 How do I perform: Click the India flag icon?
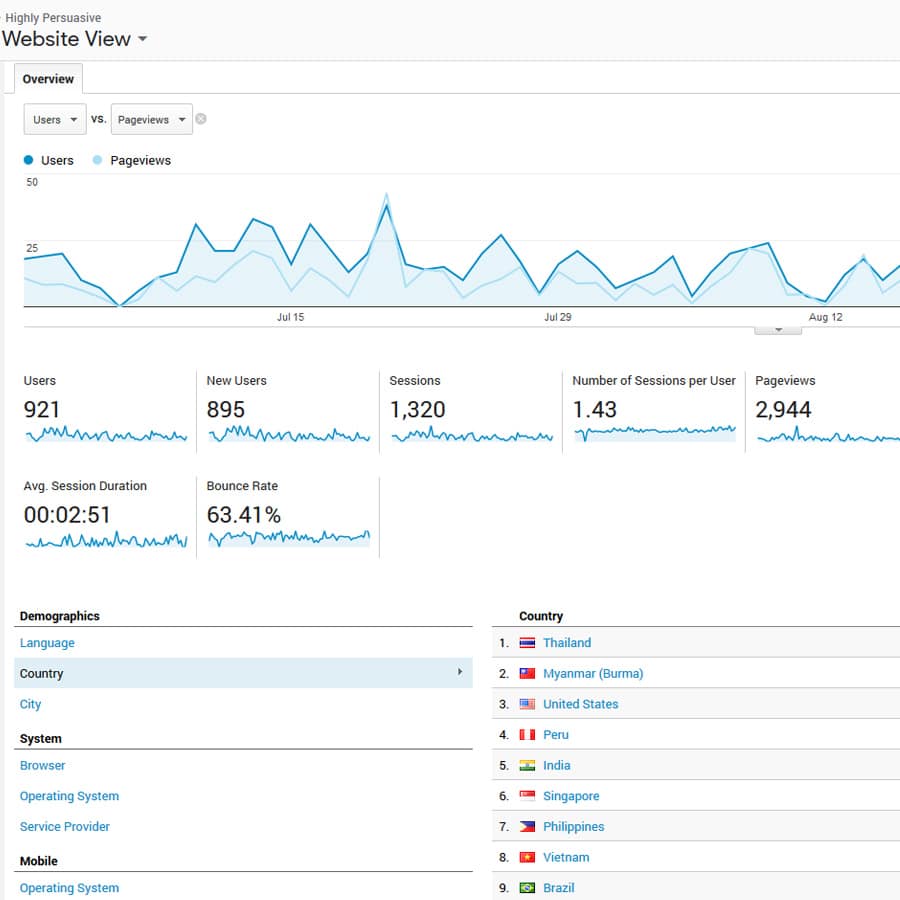(x=527, y=765)
